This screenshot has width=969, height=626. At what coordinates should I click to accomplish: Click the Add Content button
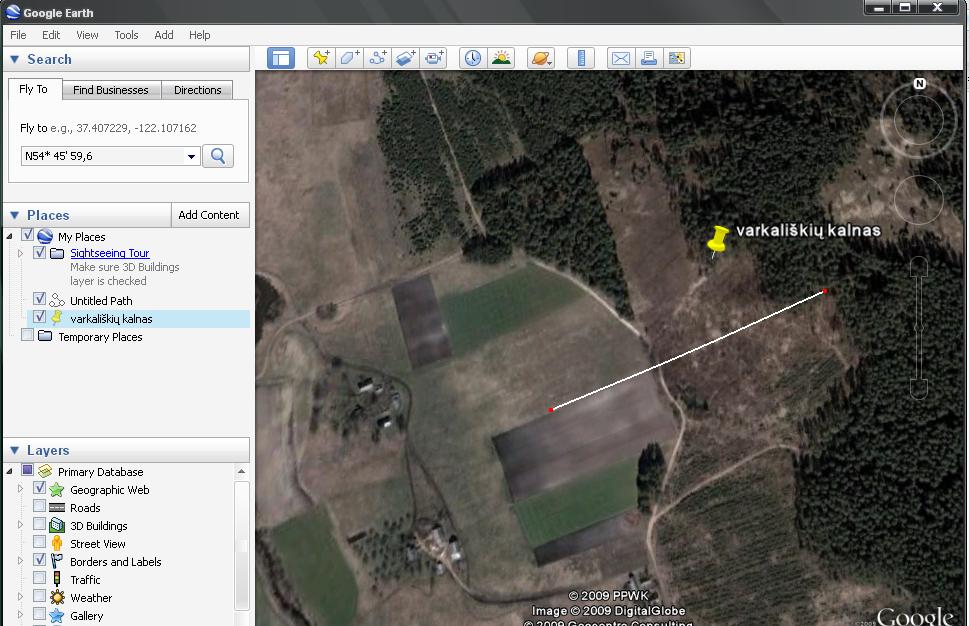click(x=209, y=215)
